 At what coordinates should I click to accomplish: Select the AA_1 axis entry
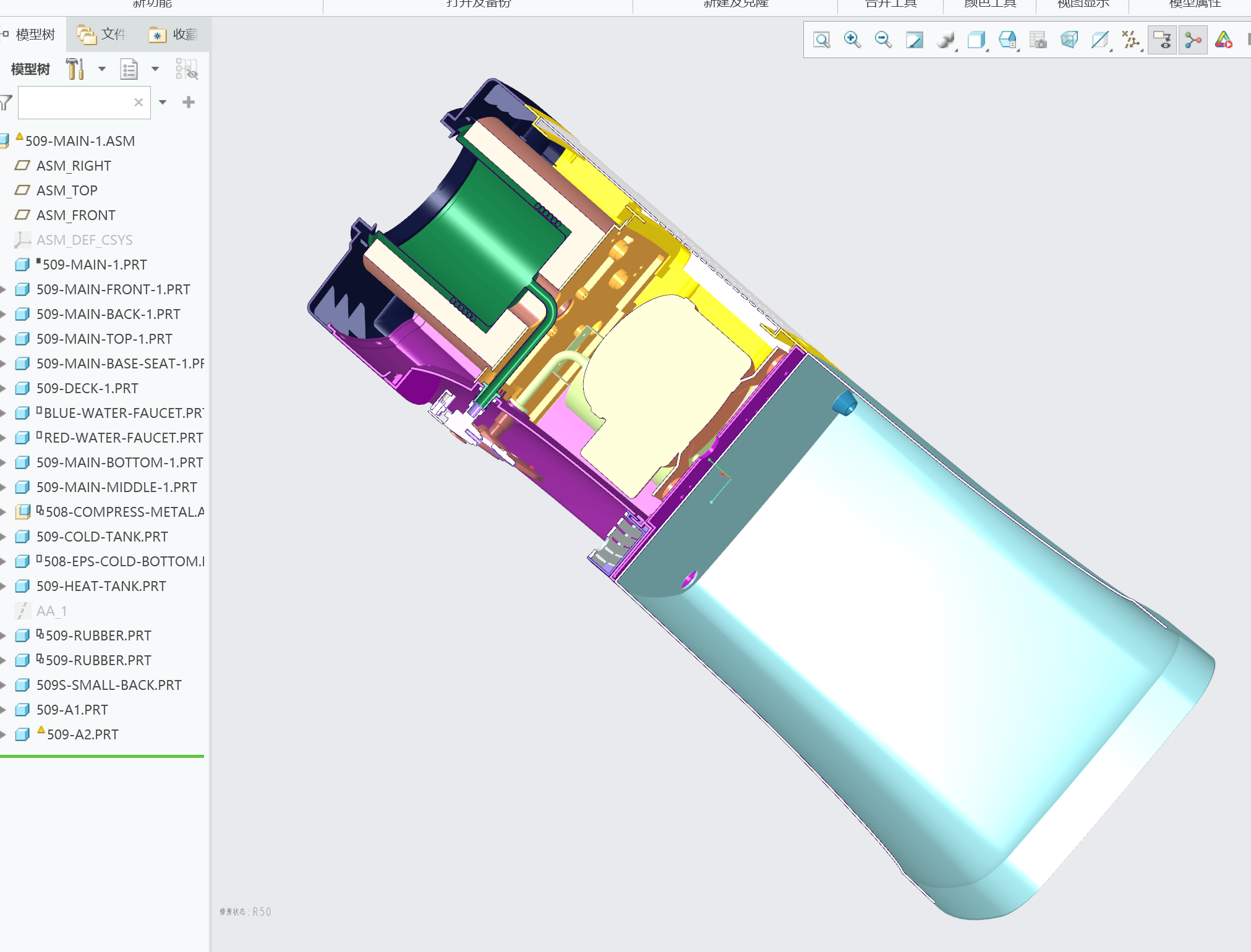[51, 611]
